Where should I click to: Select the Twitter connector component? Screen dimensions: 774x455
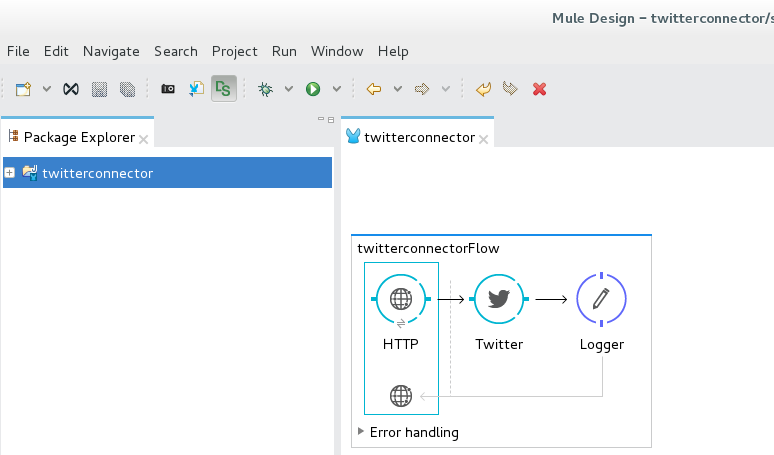499,299
